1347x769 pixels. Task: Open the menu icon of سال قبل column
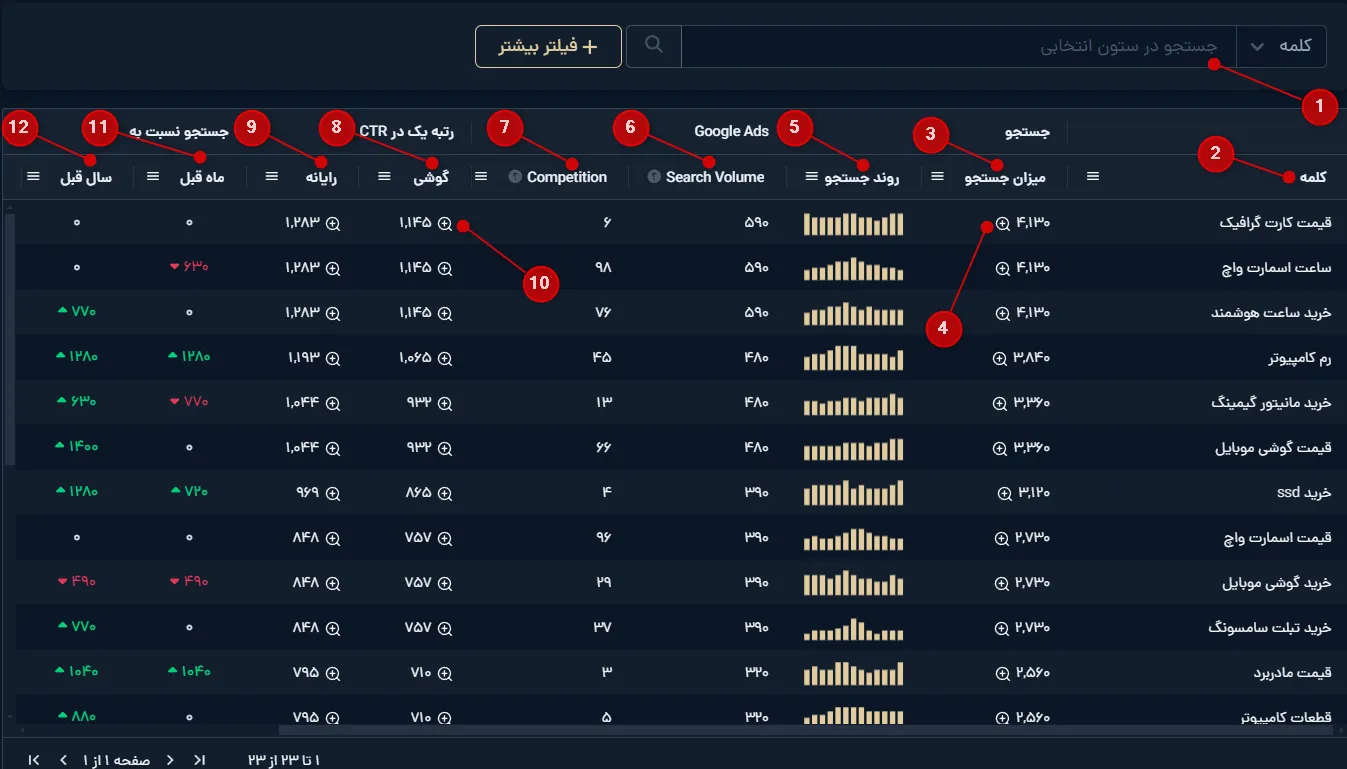click(x=33, y=177)
